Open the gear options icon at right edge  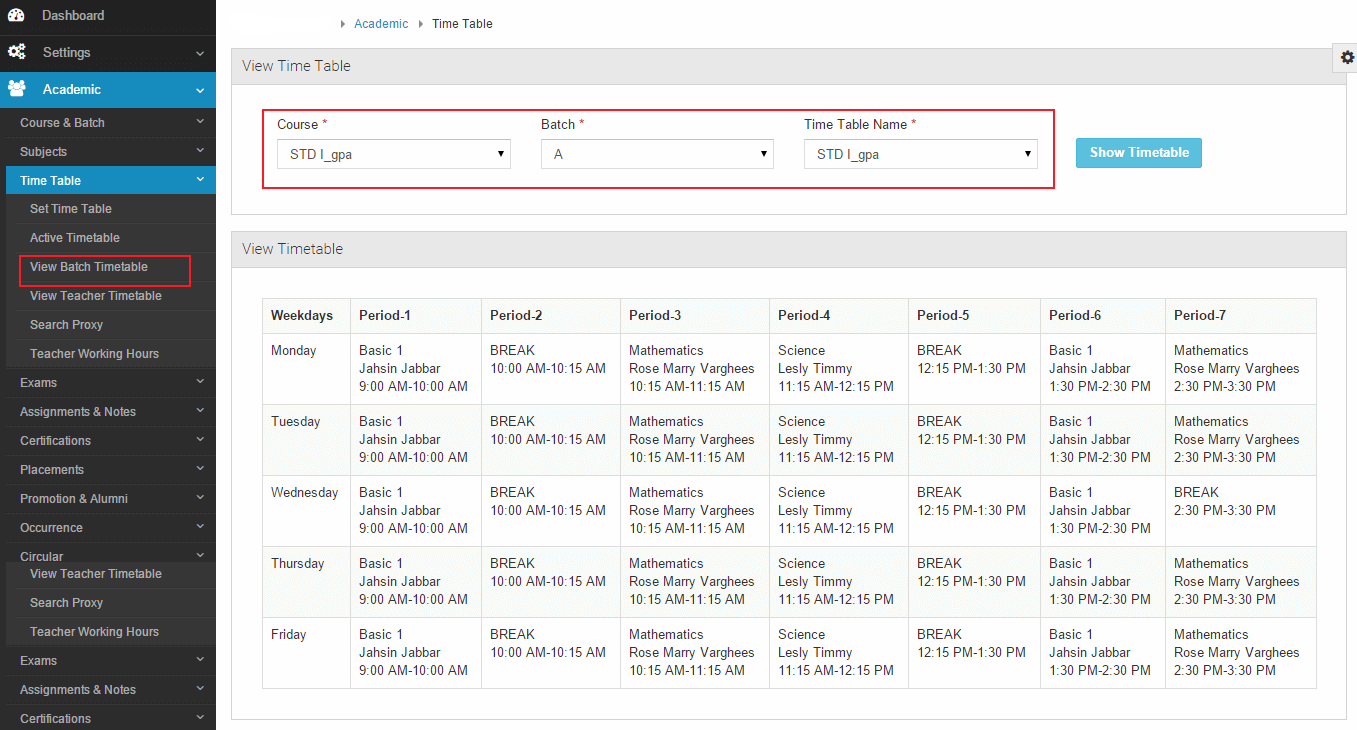[x=1346, y=59]
